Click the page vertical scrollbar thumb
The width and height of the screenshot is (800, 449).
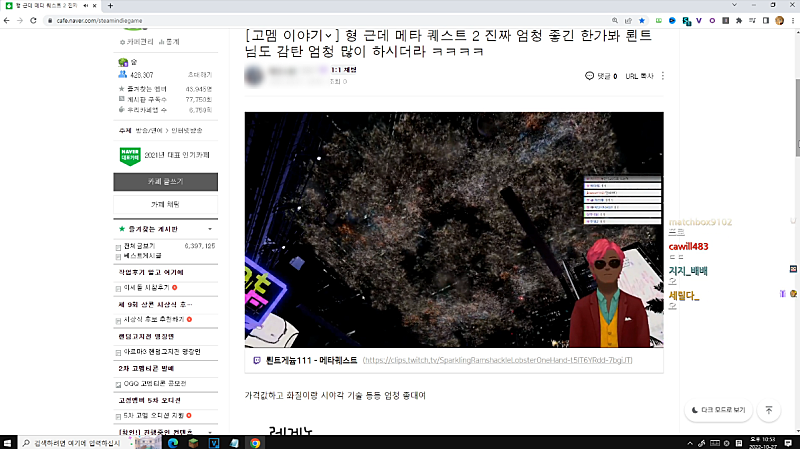coord(797,117)
